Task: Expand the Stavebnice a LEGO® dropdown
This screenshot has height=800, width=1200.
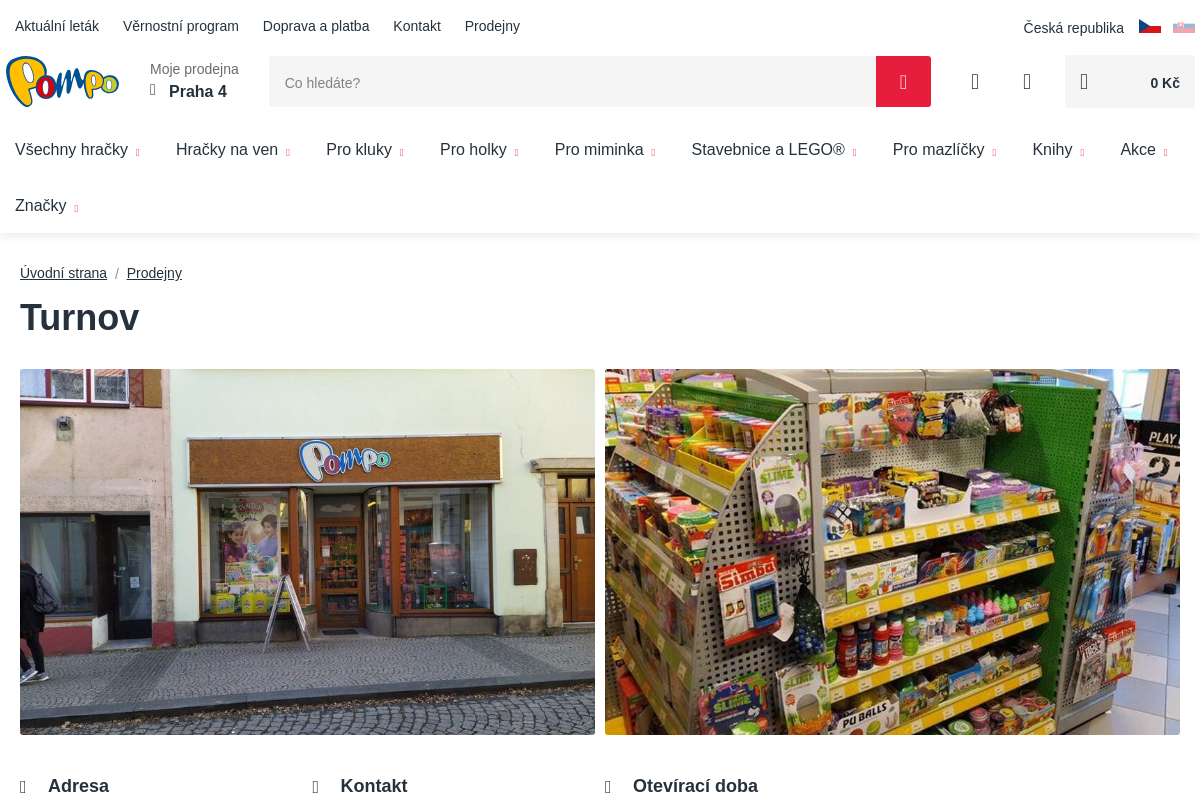Action: coord(774,150)
